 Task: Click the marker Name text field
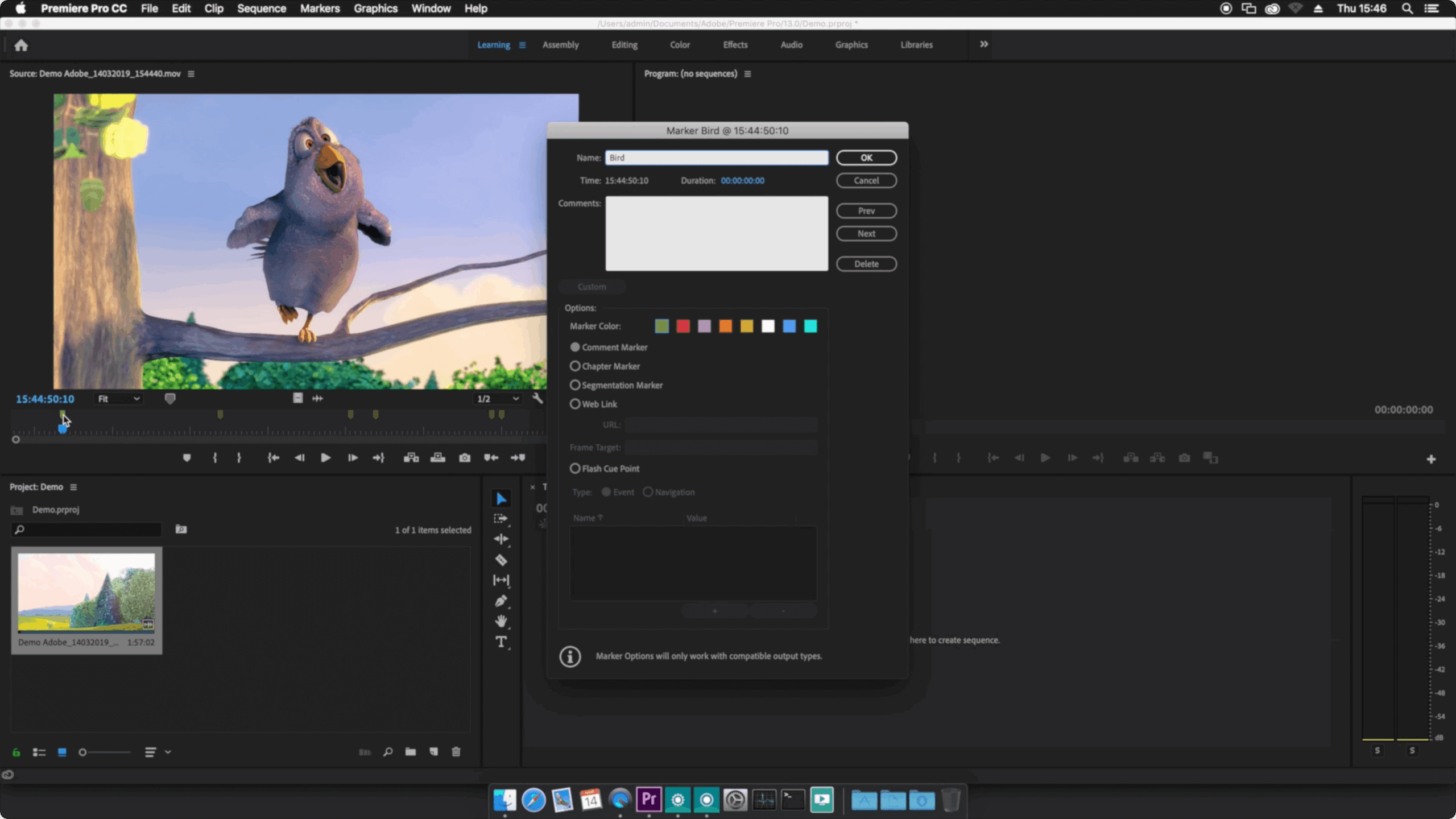pos(716,158)
